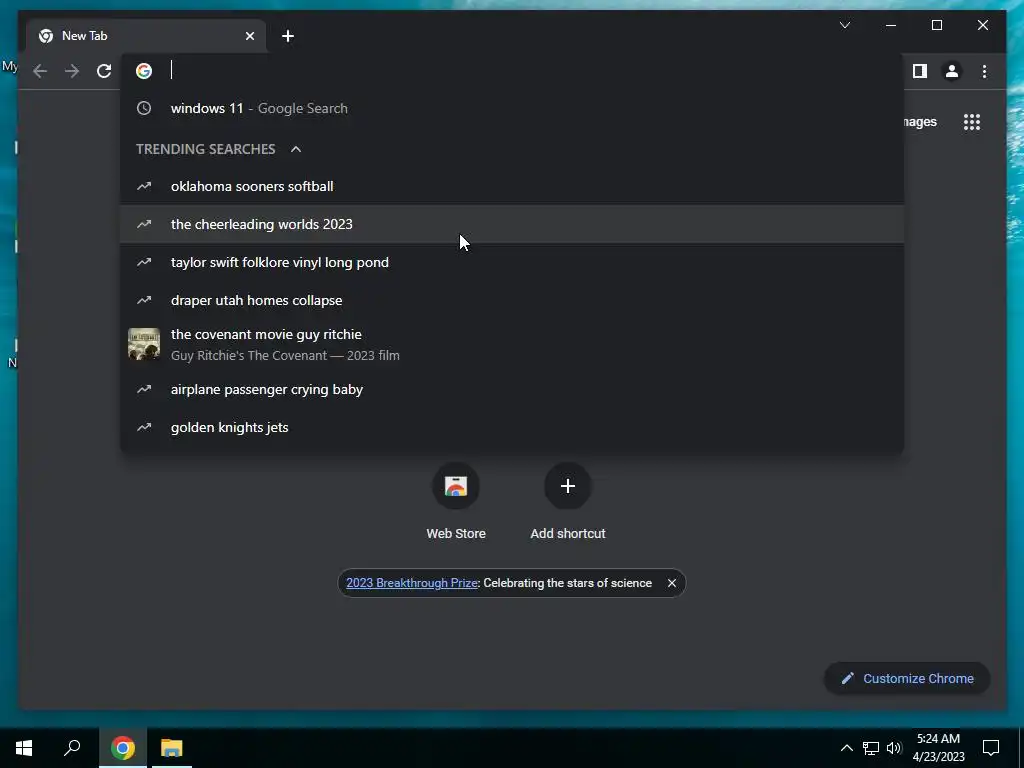Choose the covenant movie guy ritchie suggestion

512,344
